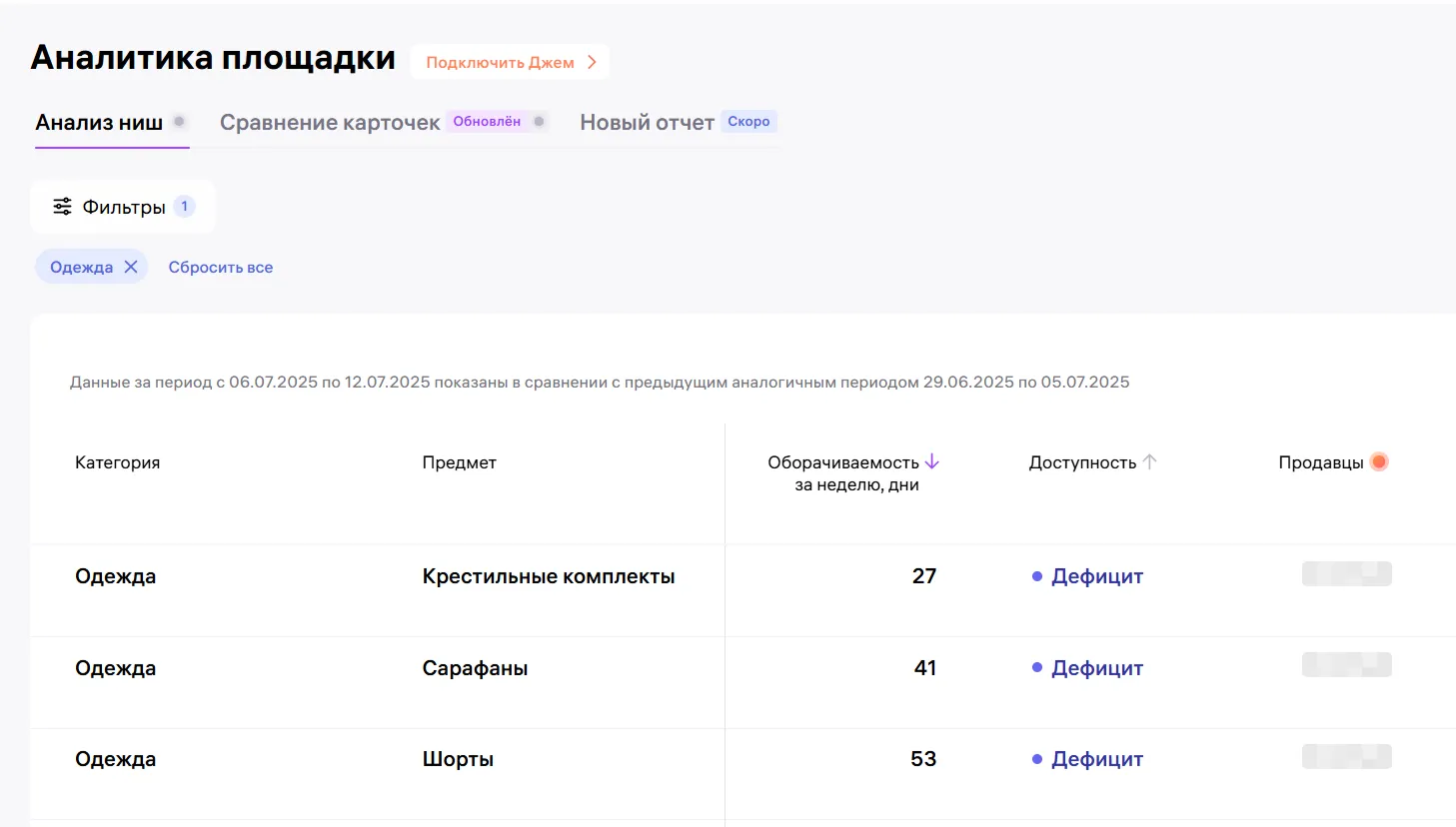Image resolution: width=1456 pixels, height=827 pixels.
Task: Select the Сарафаны item
Action: 475,668
